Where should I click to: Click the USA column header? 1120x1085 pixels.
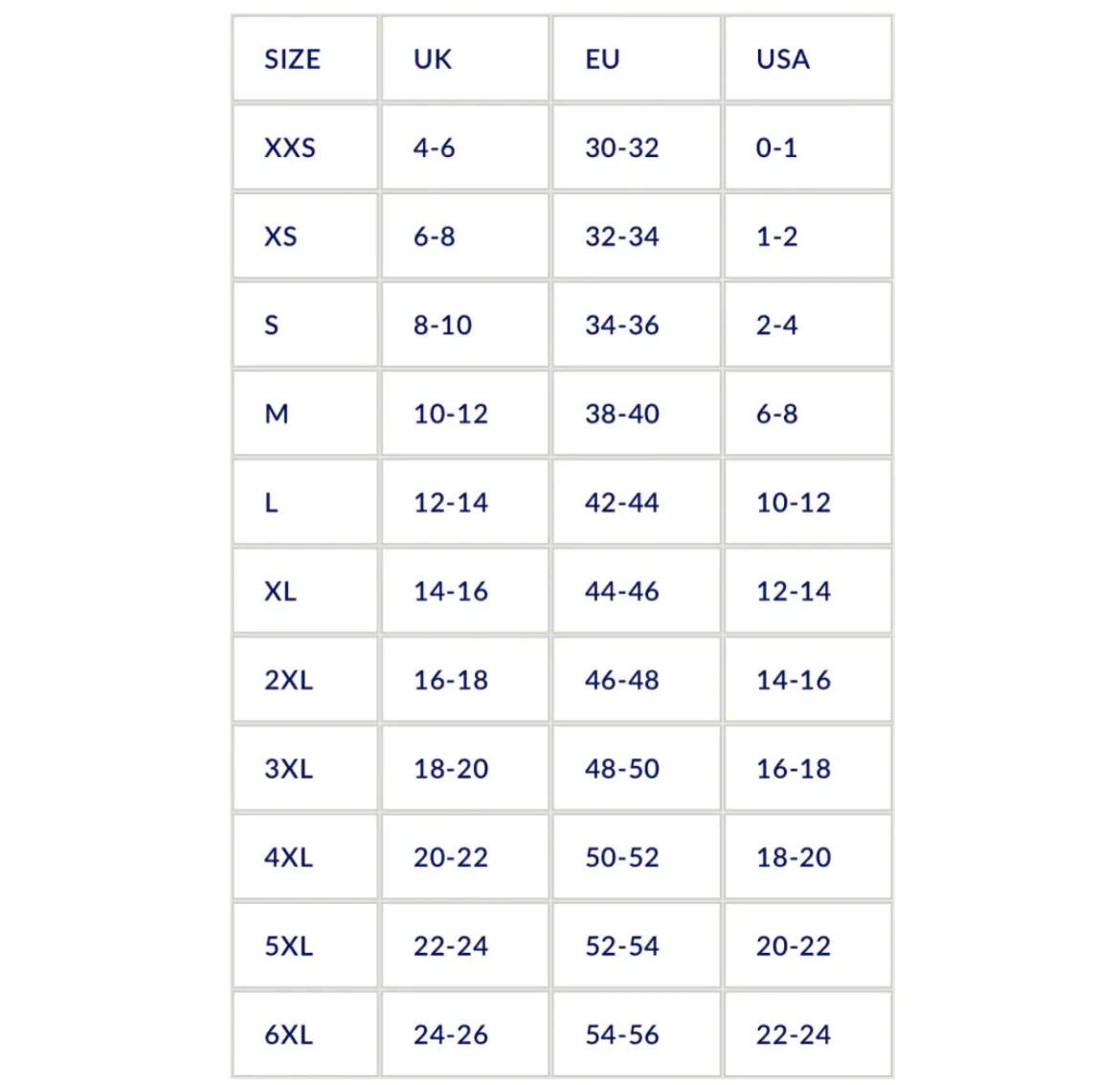(808, 58)
